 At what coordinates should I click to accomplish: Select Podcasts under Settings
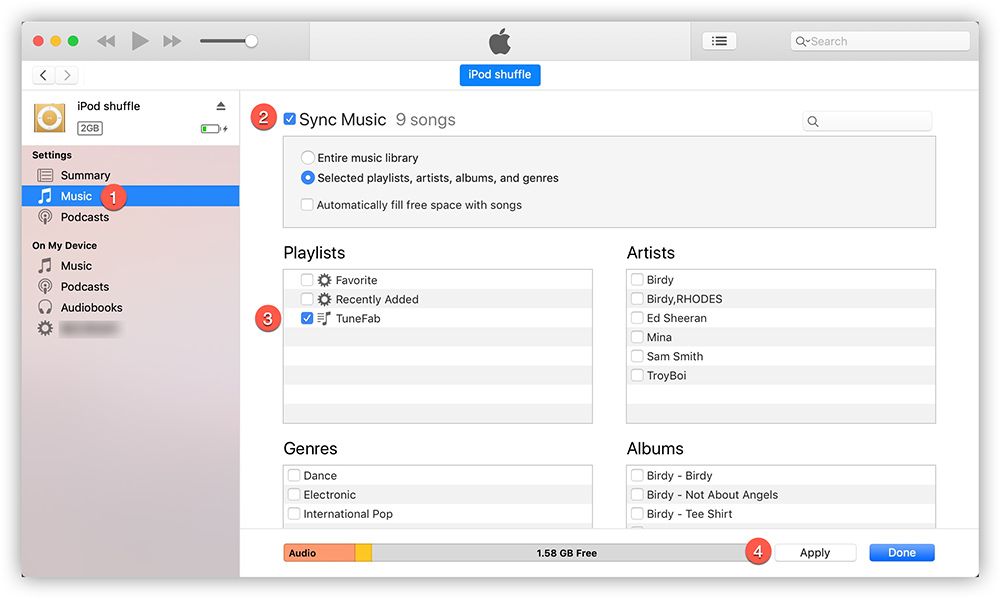click(x=90, y=217)
